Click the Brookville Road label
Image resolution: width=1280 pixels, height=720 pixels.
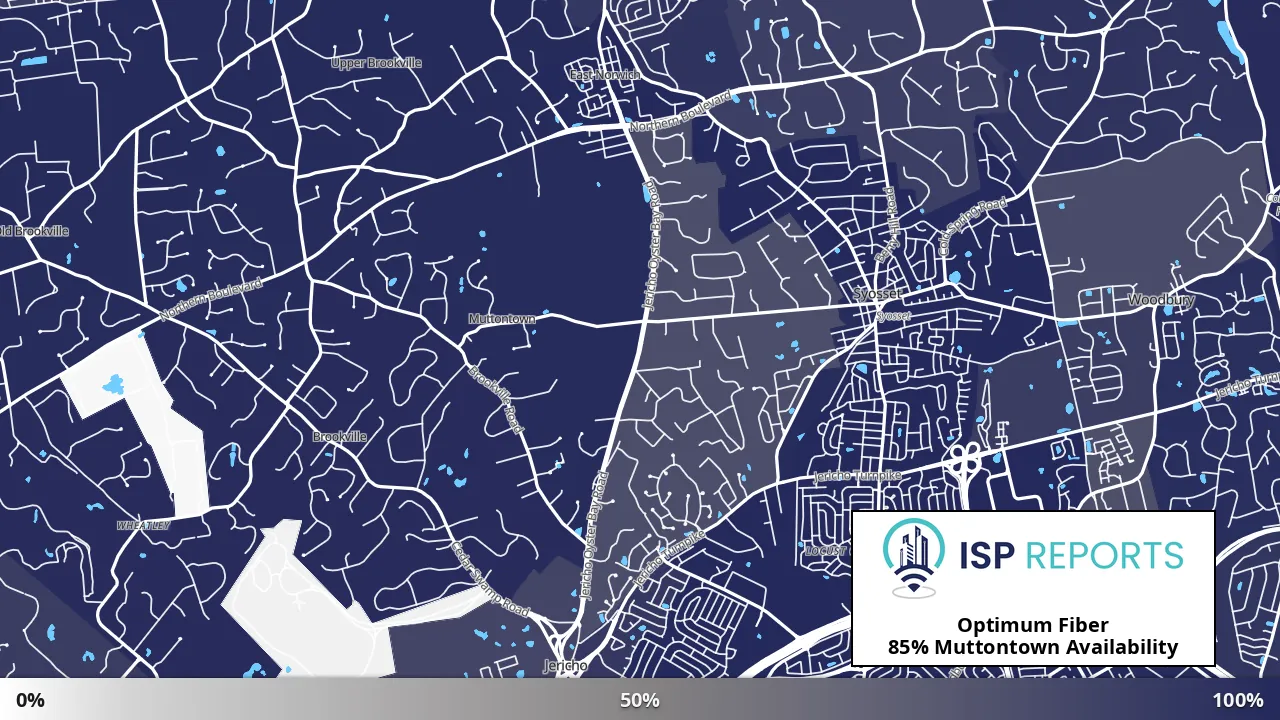point(496,399)
